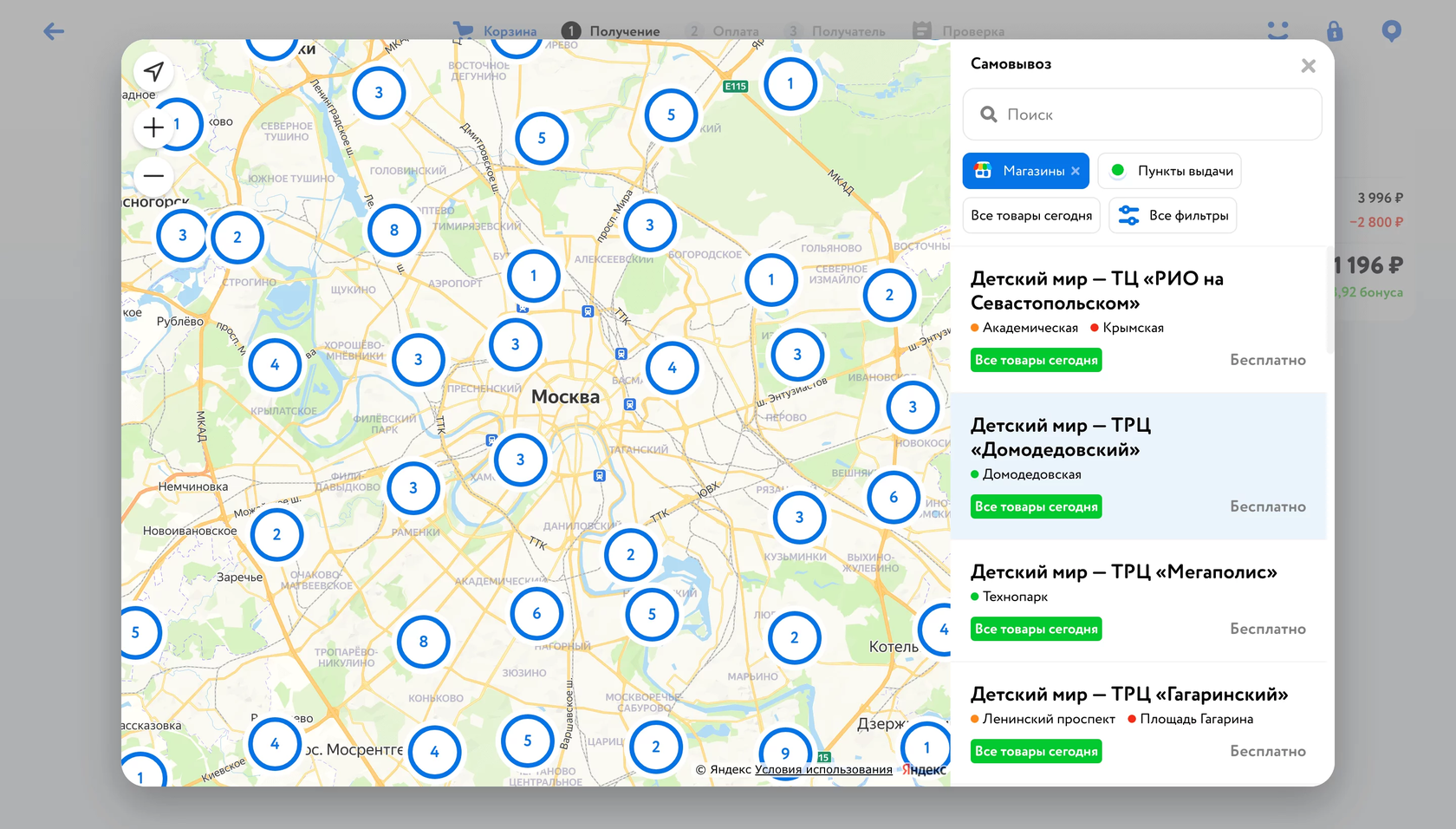The image size is (1456, 829).
Task: Open cluster 3 near Хорошёво-Мнёвники
Action: pyautogui.click(x=419, y=360)
